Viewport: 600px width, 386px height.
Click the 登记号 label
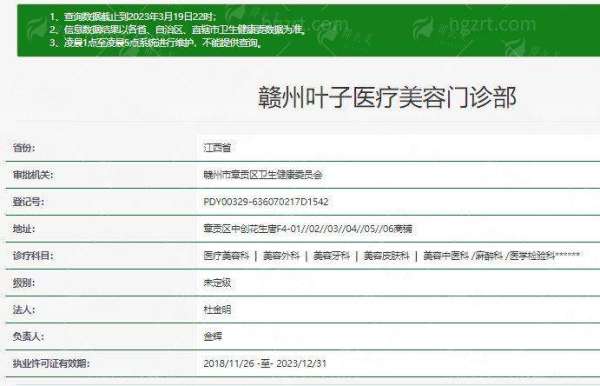tap(28, 202)
